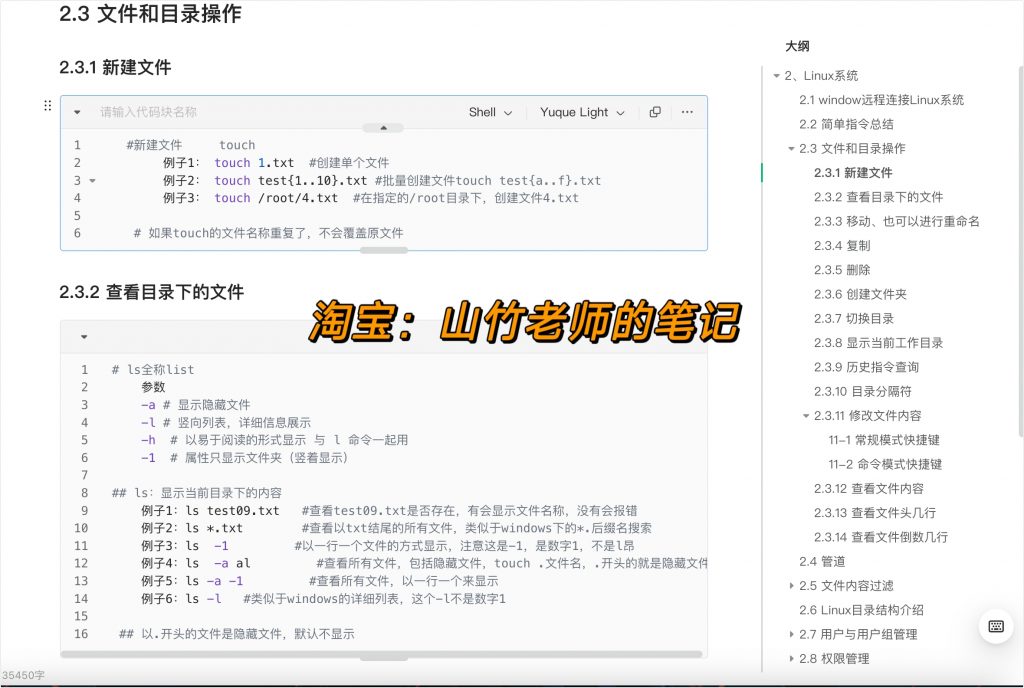Collapse the first Shell code block via its triangle
Viewport: 1024px width, 688px height.
click(x=78, y=112)
